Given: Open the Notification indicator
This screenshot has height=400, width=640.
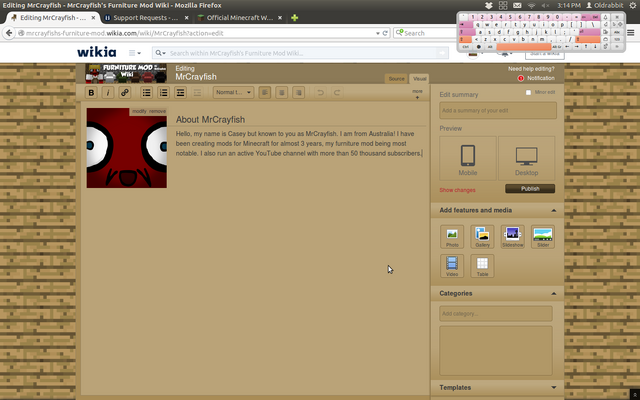Looking at the screenshot, I should 536,78.
